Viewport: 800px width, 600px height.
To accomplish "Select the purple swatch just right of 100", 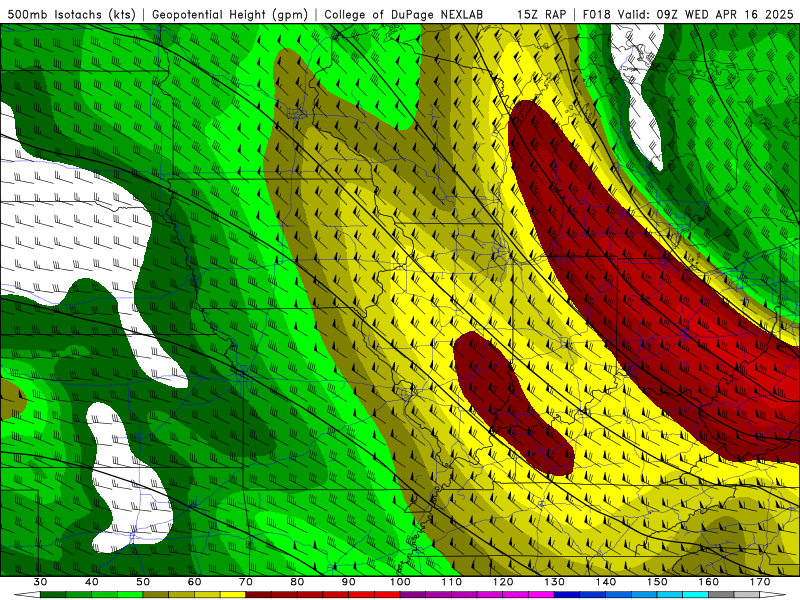I will tap(413, 595).
